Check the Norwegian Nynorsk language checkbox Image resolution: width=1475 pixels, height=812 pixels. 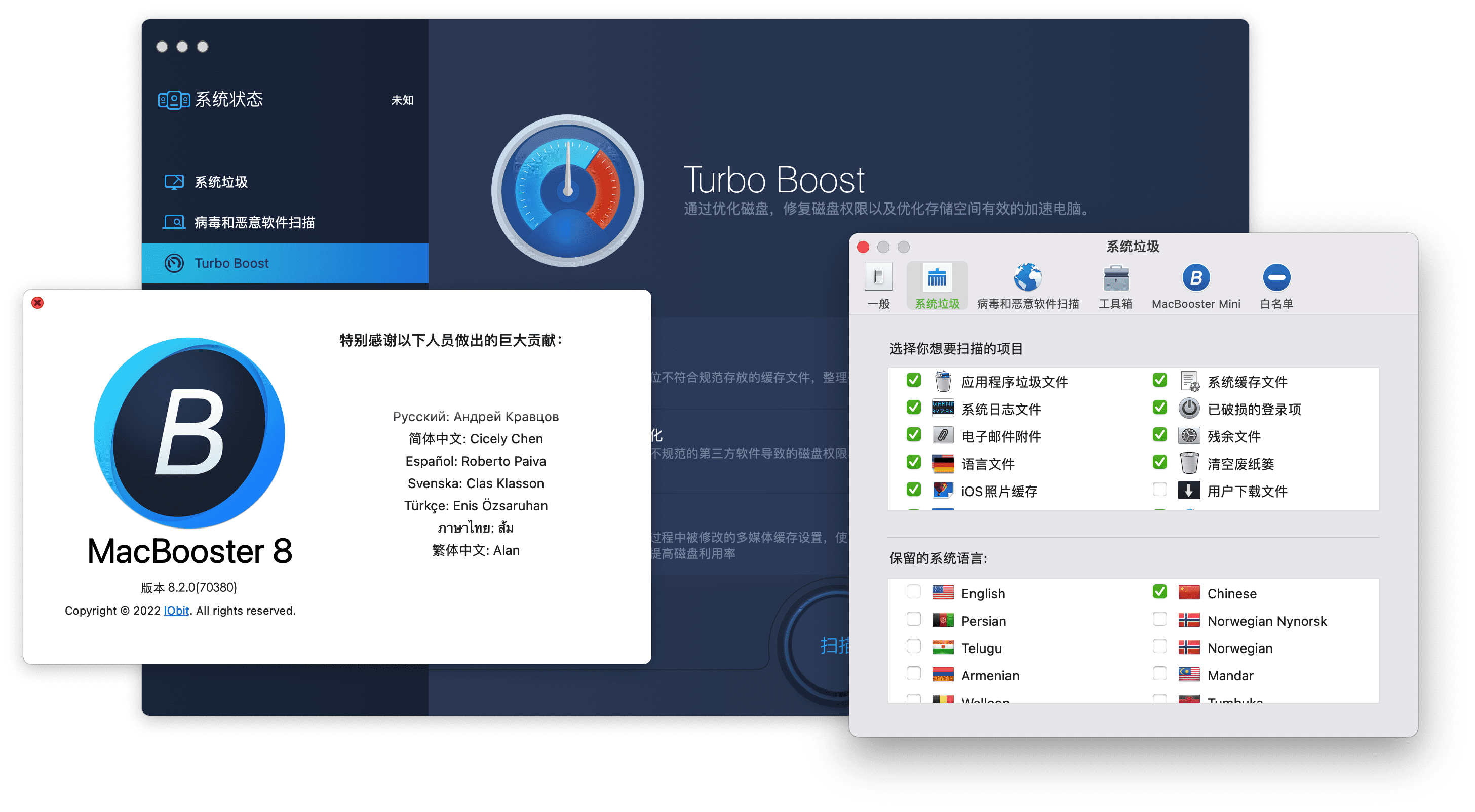click(x=1159, y=619)
